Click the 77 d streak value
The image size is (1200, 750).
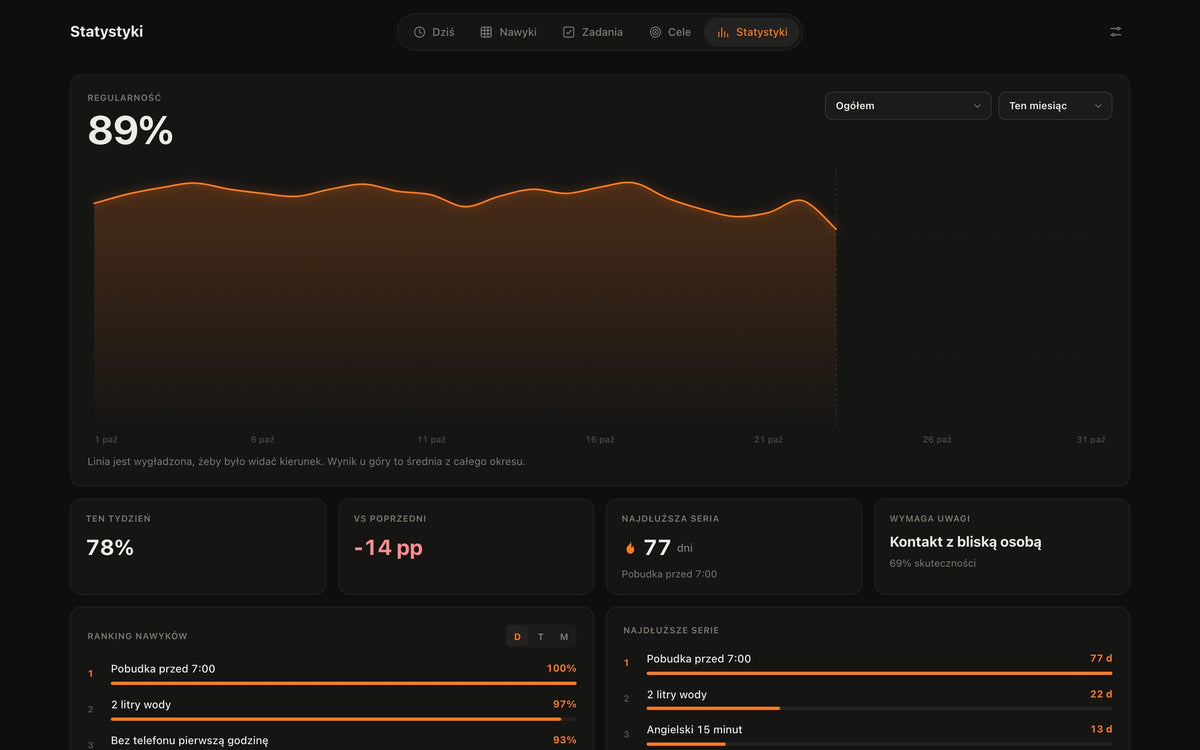[1101, 659]
